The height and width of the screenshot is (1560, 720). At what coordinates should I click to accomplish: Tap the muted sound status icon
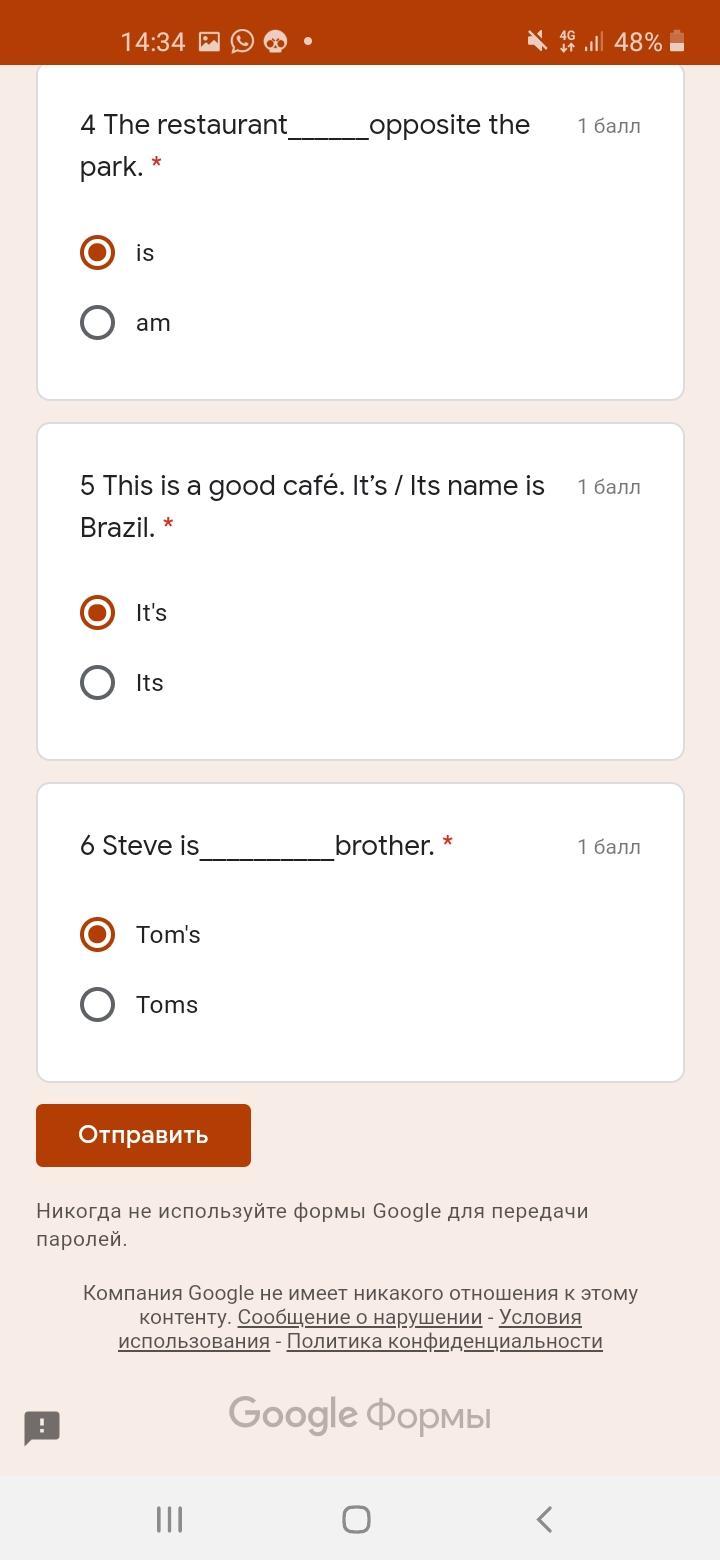click(537, 41)
